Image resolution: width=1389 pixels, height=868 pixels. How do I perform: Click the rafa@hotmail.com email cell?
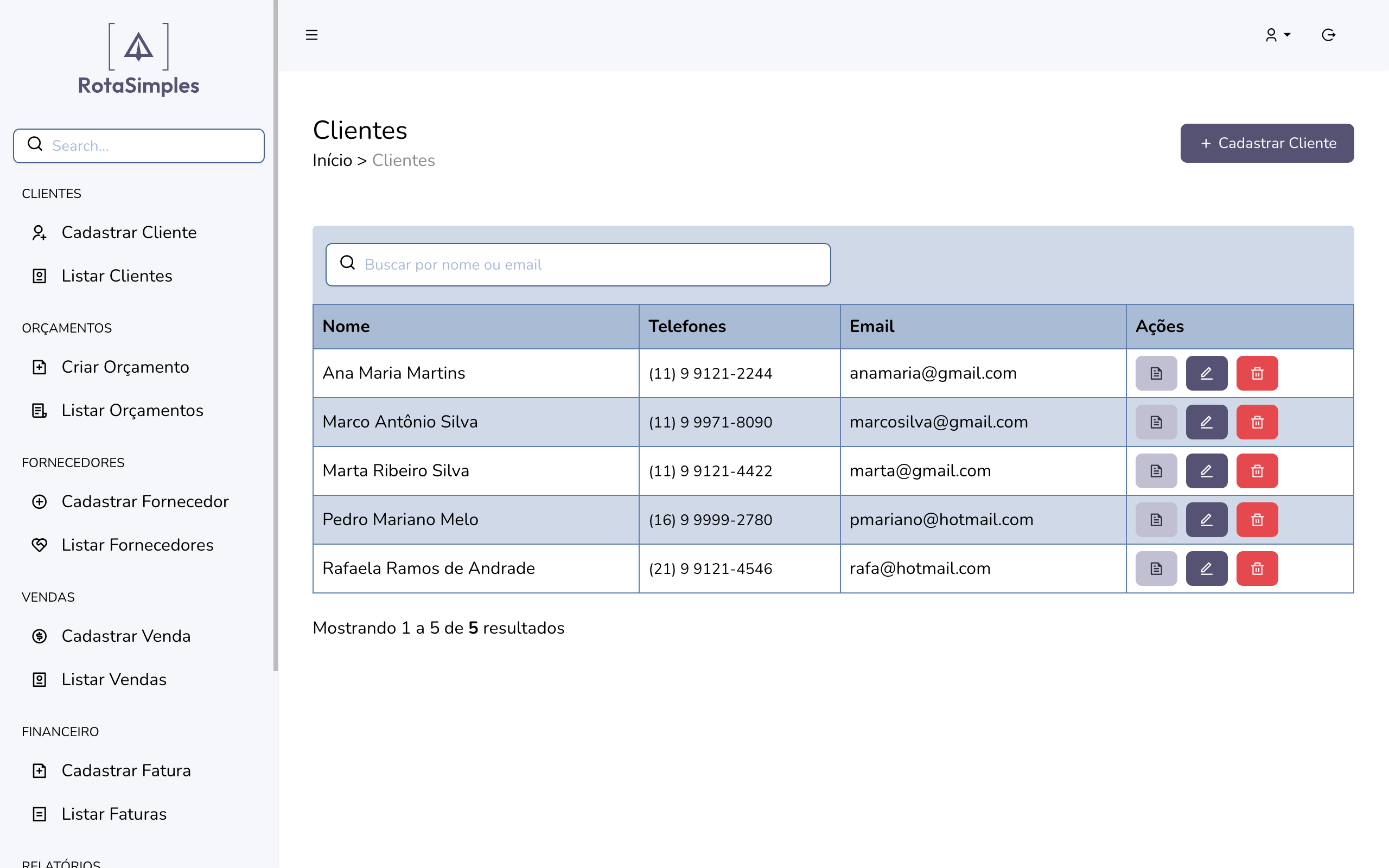click(983, 569)
